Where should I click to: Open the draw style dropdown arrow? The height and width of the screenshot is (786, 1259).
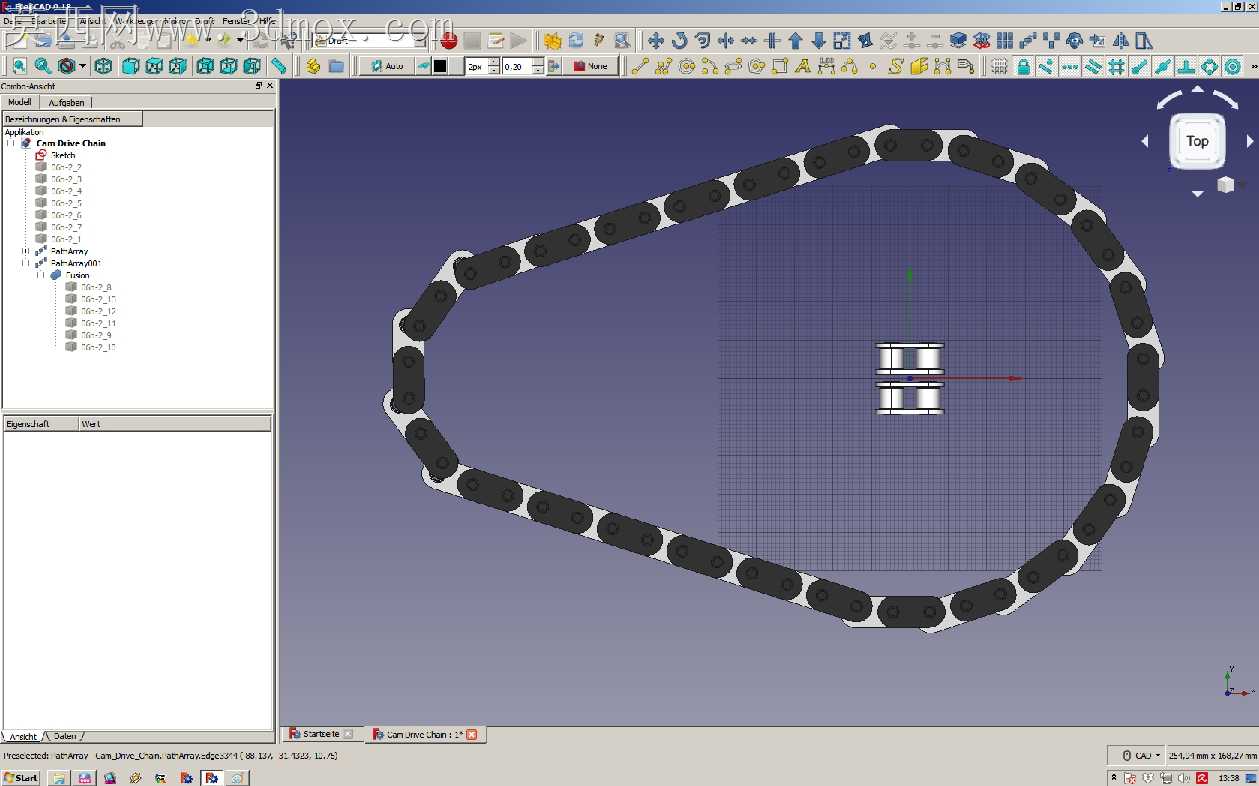(82, 66)
